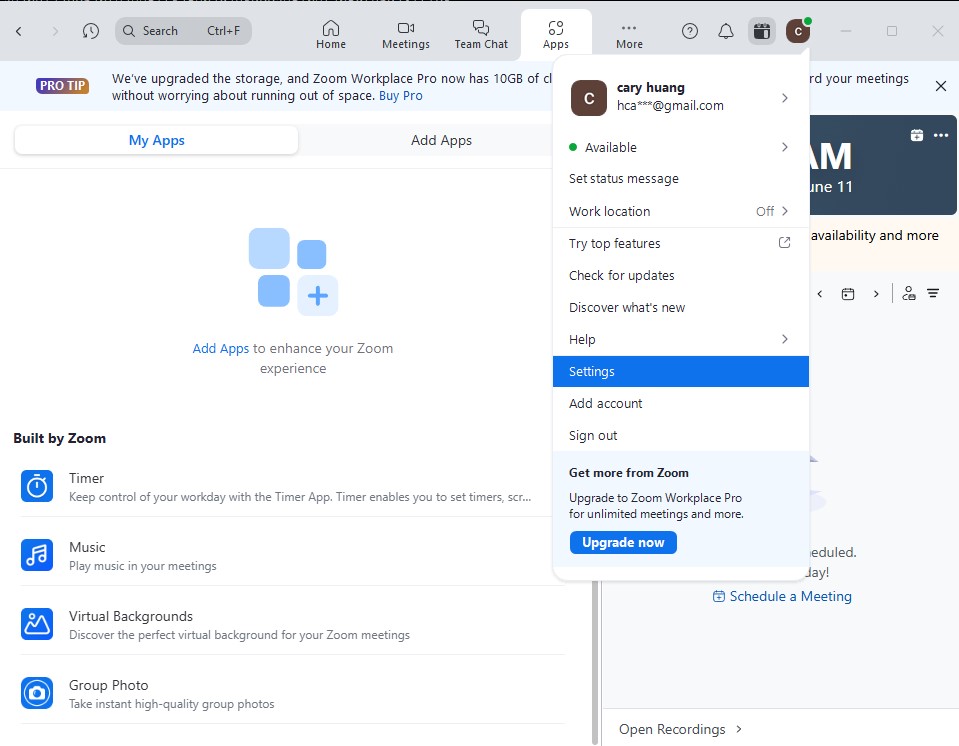This screenshot has height=746, width=959.
Task: Click the Virtual Backgrounds app icon
Action: pyautogui.click(x=37, y=624)
